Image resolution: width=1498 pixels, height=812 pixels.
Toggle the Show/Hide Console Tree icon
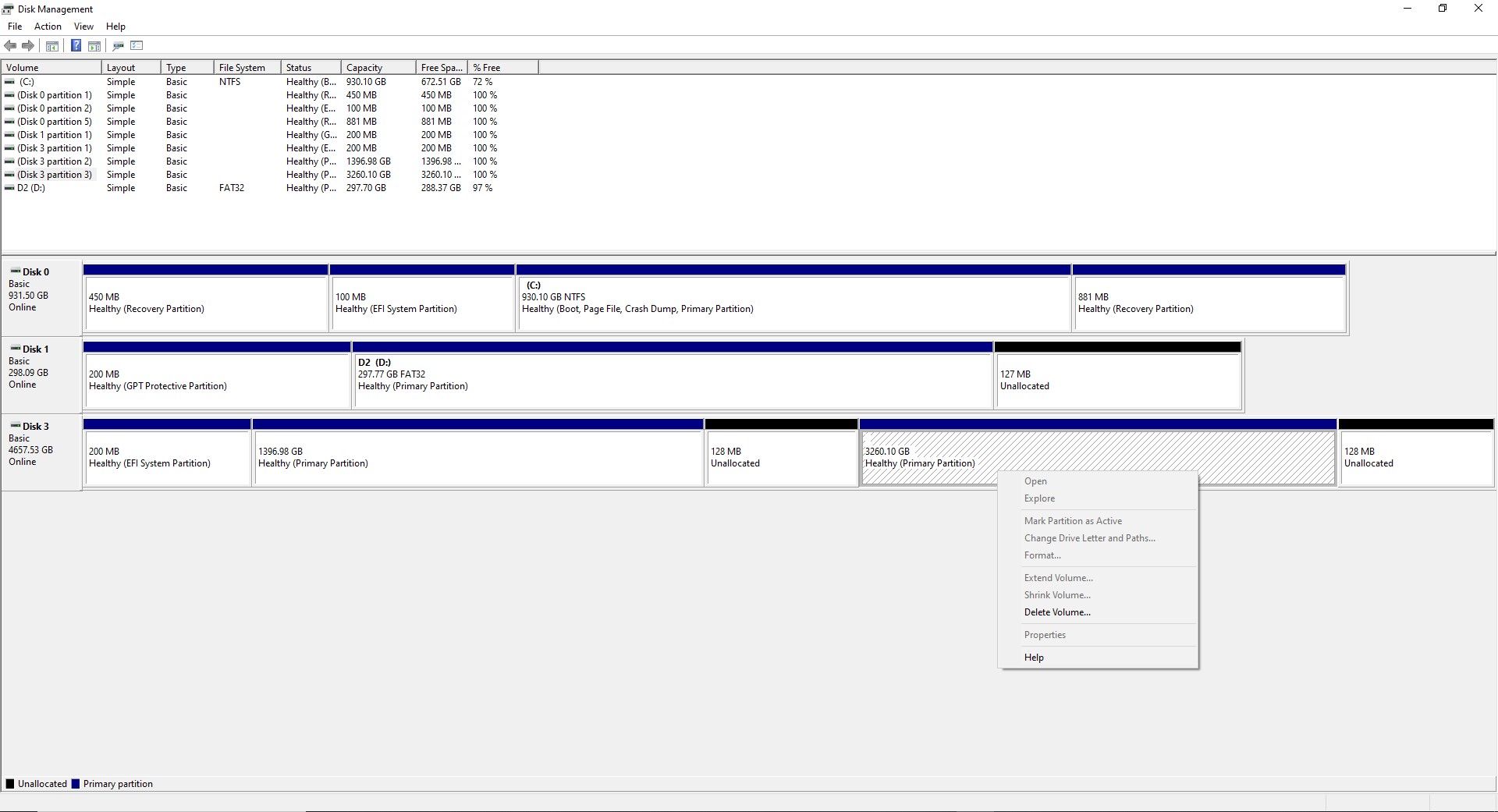(51, 45)
